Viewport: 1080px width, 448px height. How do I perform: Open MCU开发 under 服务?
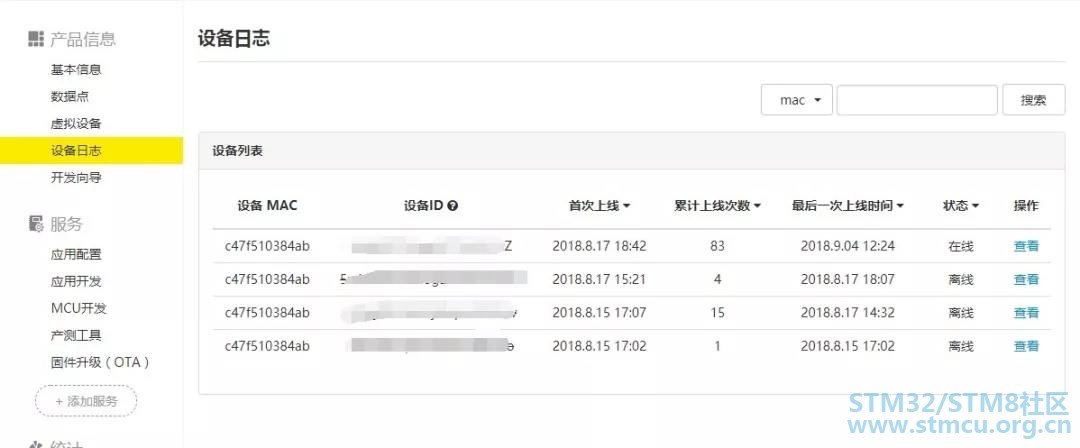[x=79, y=308]
